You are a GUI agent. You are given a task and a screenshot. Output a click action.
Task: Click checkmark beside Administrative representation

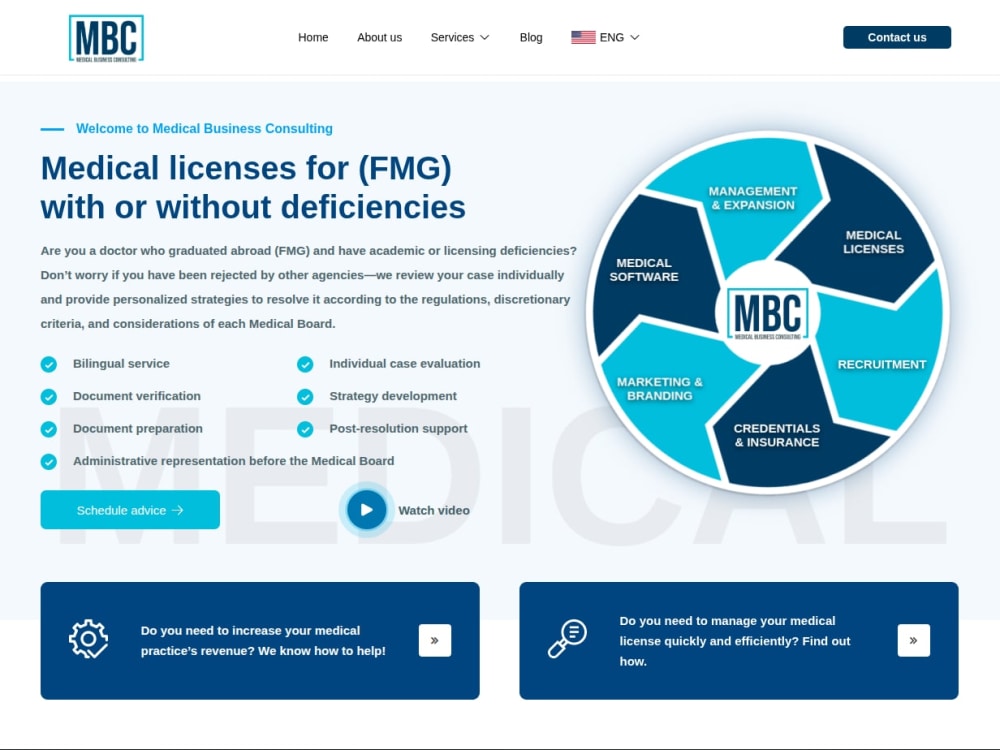pos(48,462)
